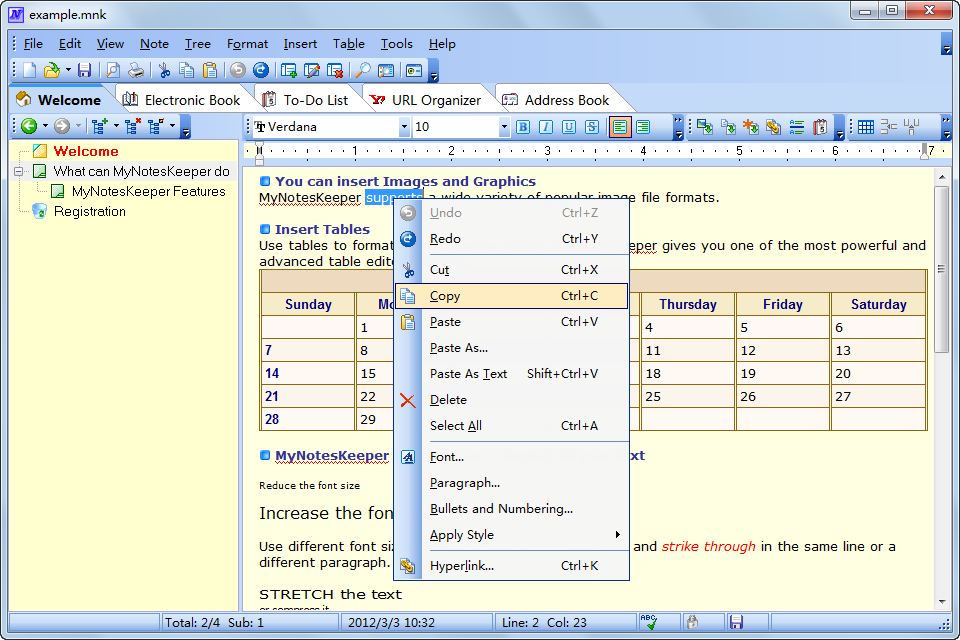Click the Print icon in the toolbar

coord(136,70)
